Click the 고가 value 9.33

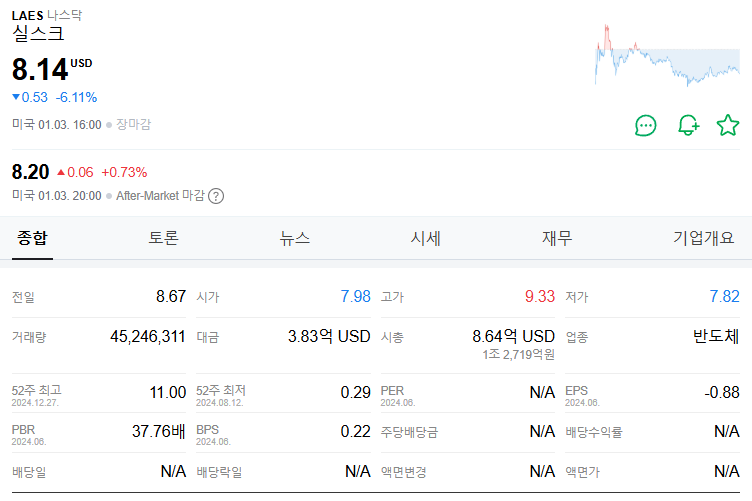click(540, 296)
